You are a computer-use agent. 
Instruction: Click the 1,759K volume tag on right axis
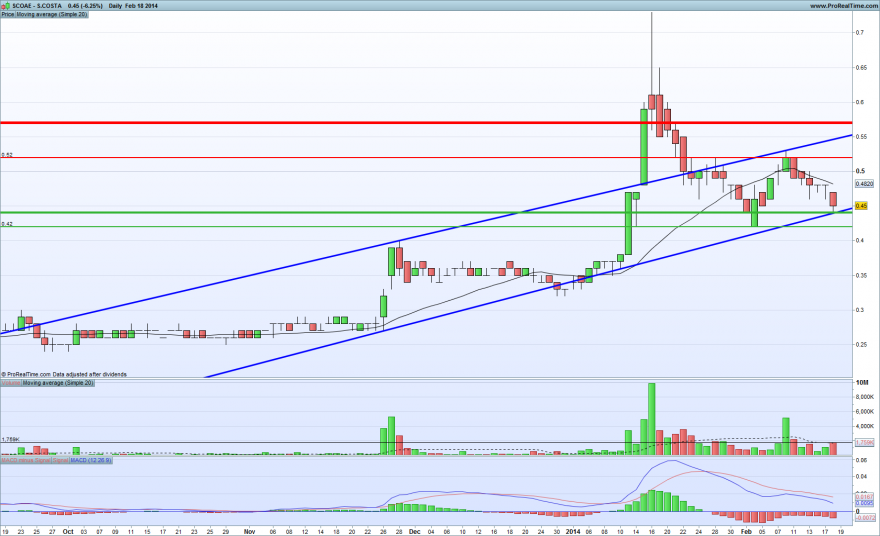[x=864, y=443]
